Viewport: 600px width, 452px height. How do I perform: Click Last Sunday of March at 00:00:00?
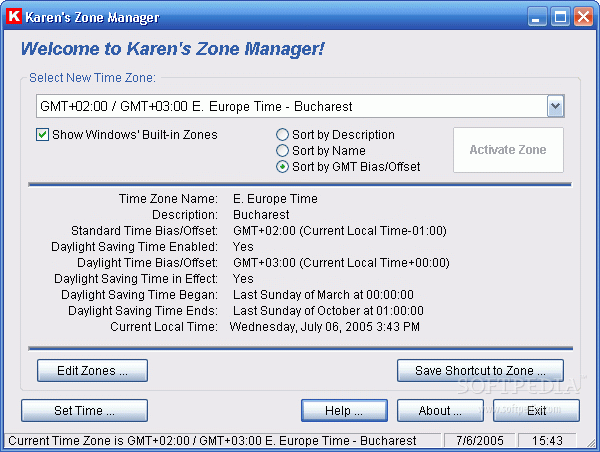coord(323,295)
